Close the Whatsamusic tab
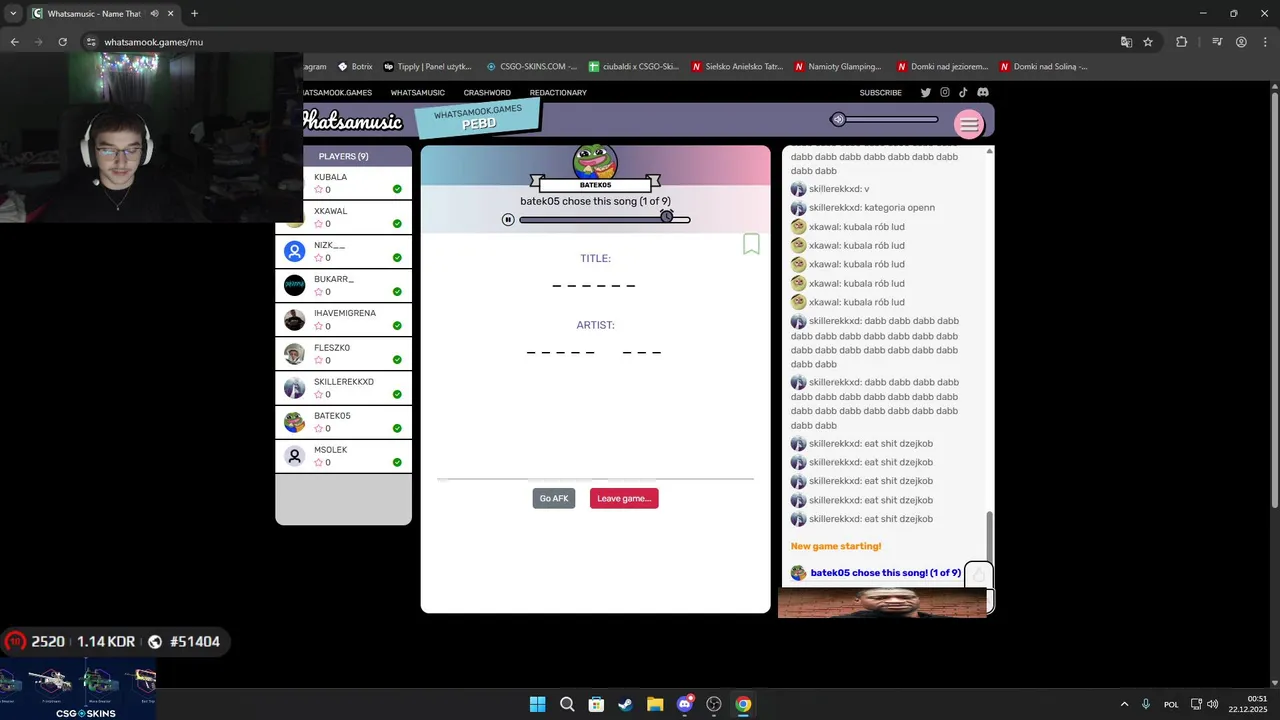 tap(171, 14)
